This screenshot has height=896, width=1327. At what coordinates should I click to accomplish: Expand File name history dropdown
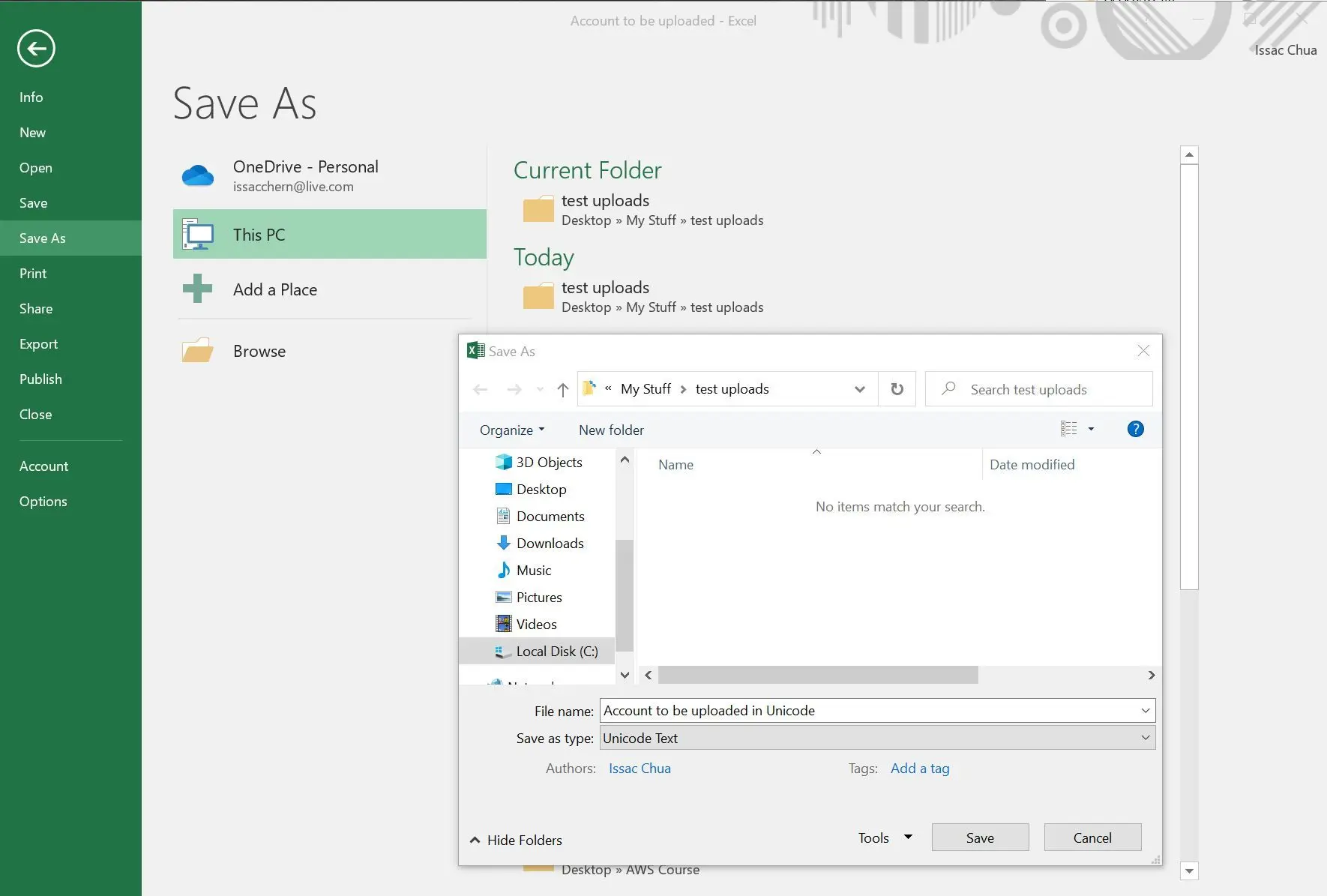click(1146, 710)
